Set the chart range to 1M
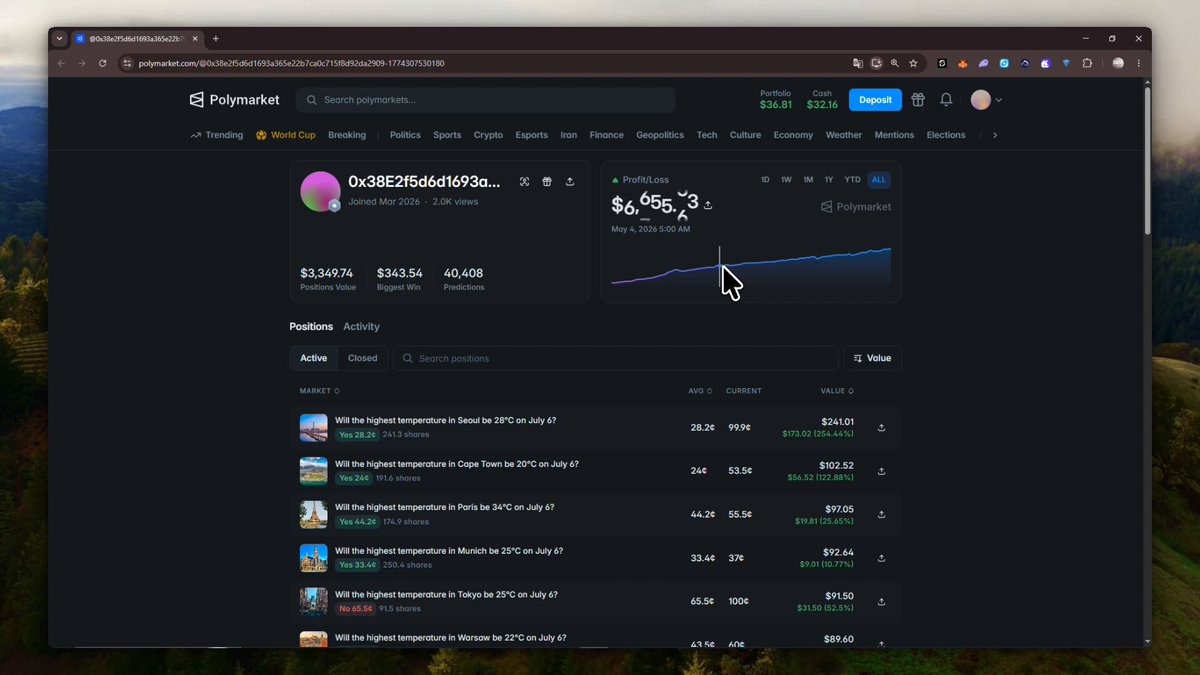 (x=808, y=180)
